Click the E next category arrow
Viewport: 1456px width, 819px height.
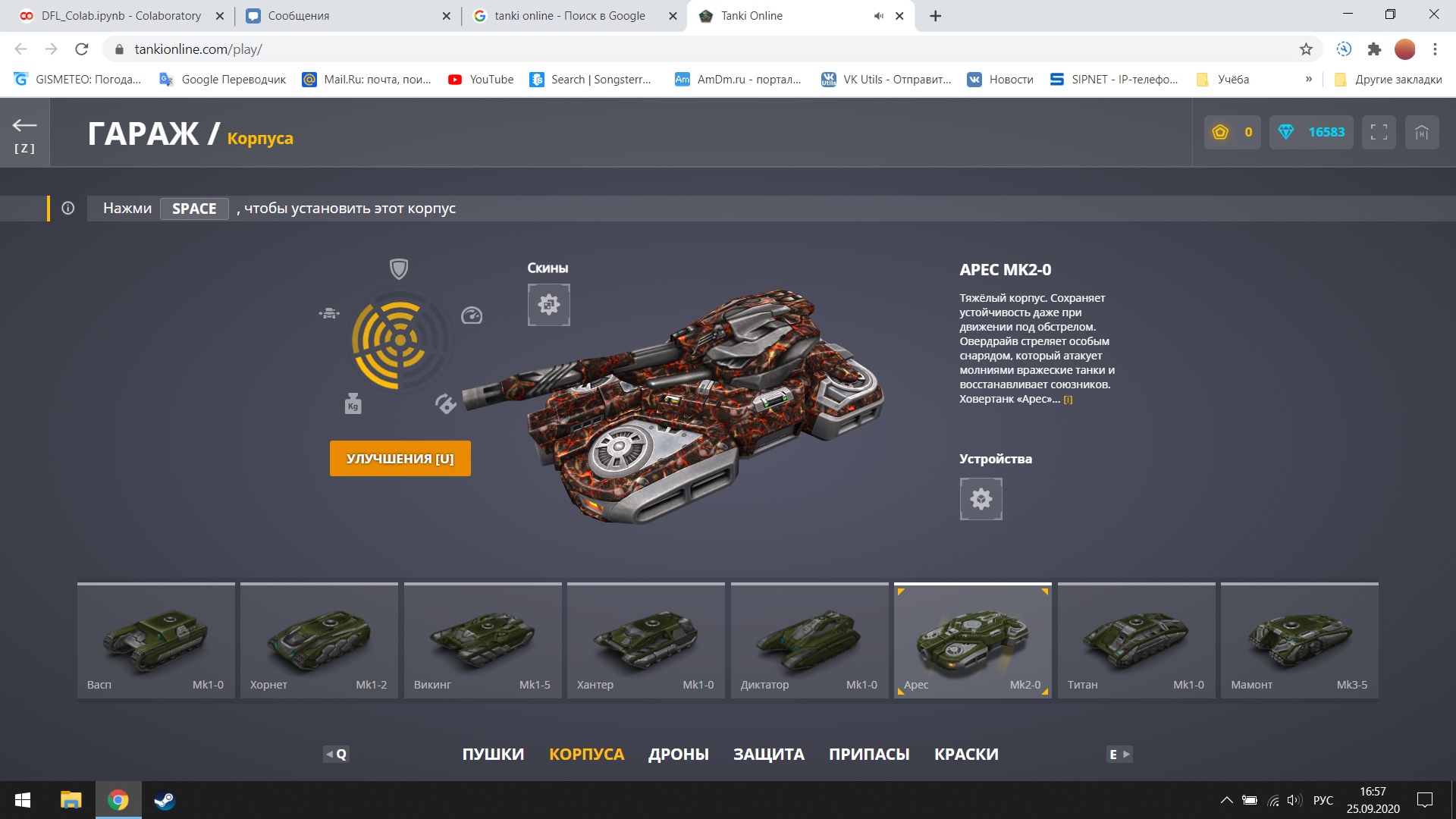pyautogui.click(x=1119, y=754)
